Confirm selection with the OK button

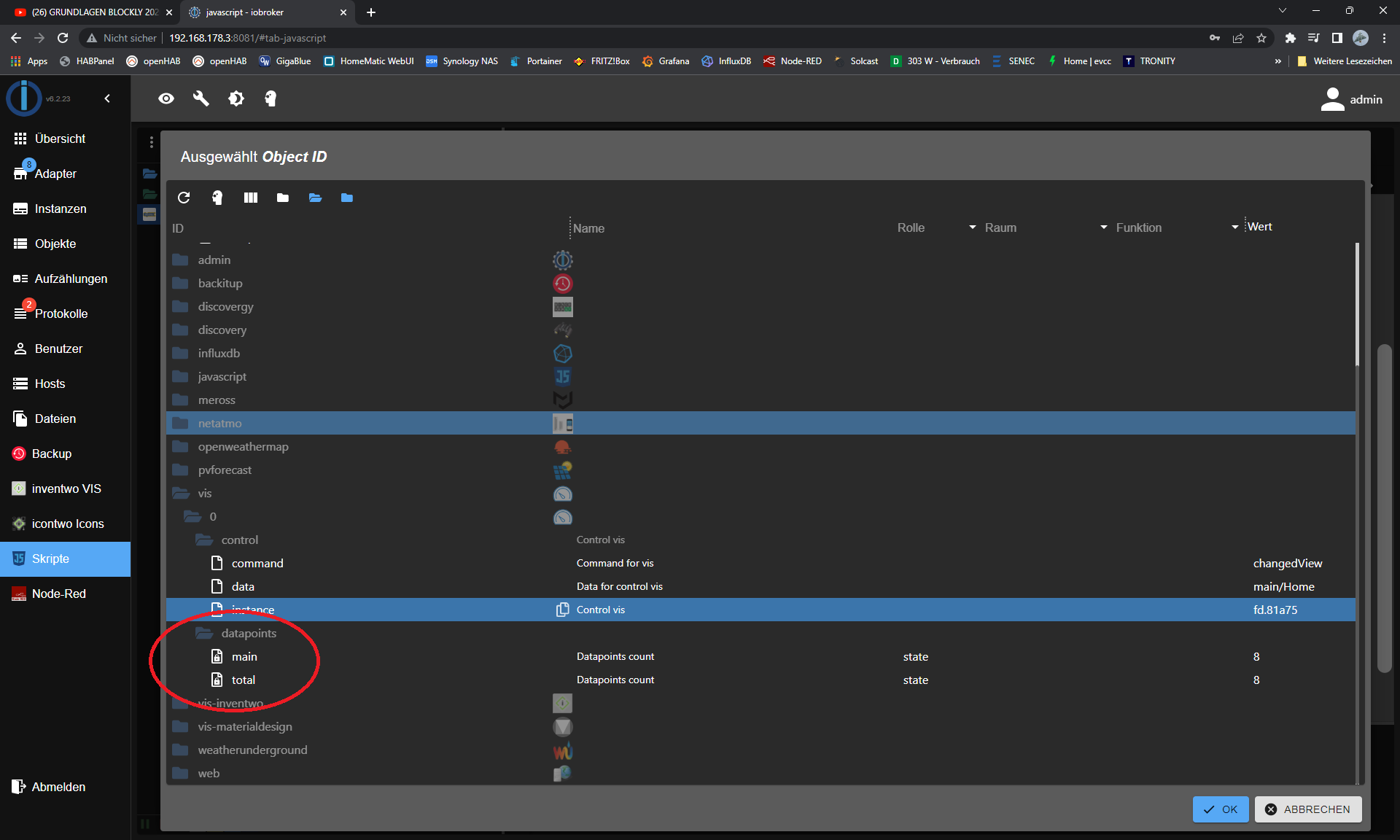[1221, 809]
